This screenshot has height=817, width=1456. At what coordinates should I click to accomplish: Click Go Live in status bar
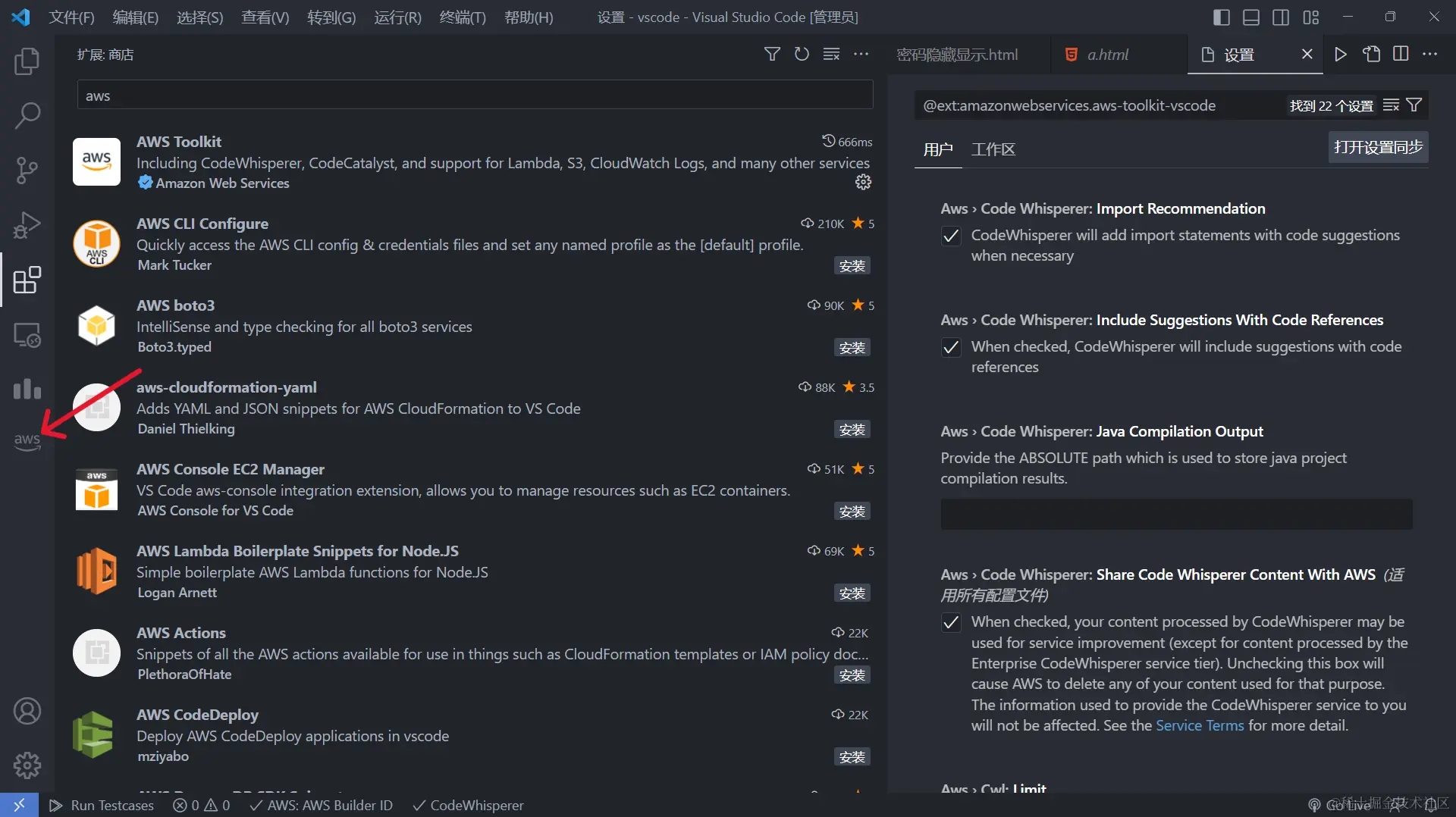click(1339, 805)
